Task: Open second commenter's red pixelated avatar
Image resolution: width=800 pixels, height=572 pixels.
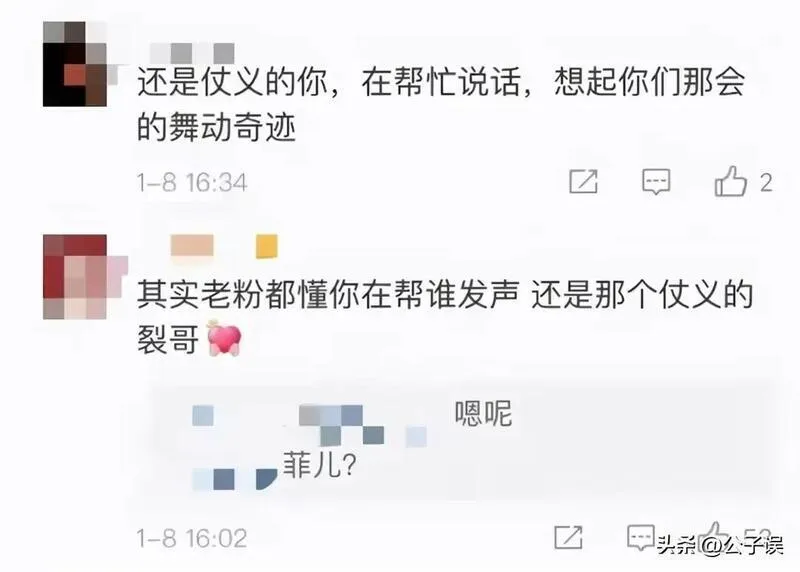Action: coord(75,277)
